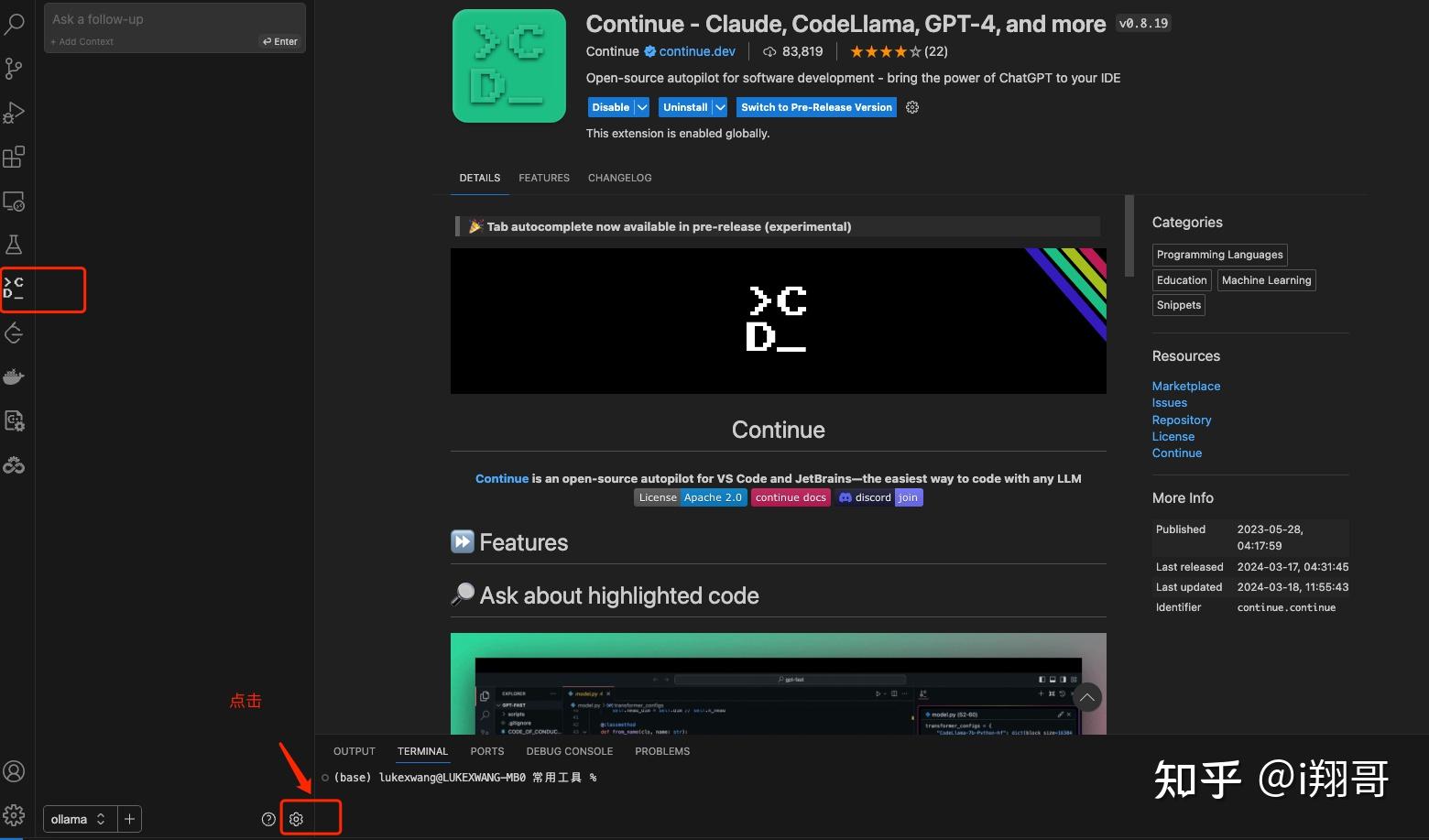The width and height of the screenshot is (1429, 840).
Task: Open the Extensions view
Action: pyautogui.click(x=14, y=156)
